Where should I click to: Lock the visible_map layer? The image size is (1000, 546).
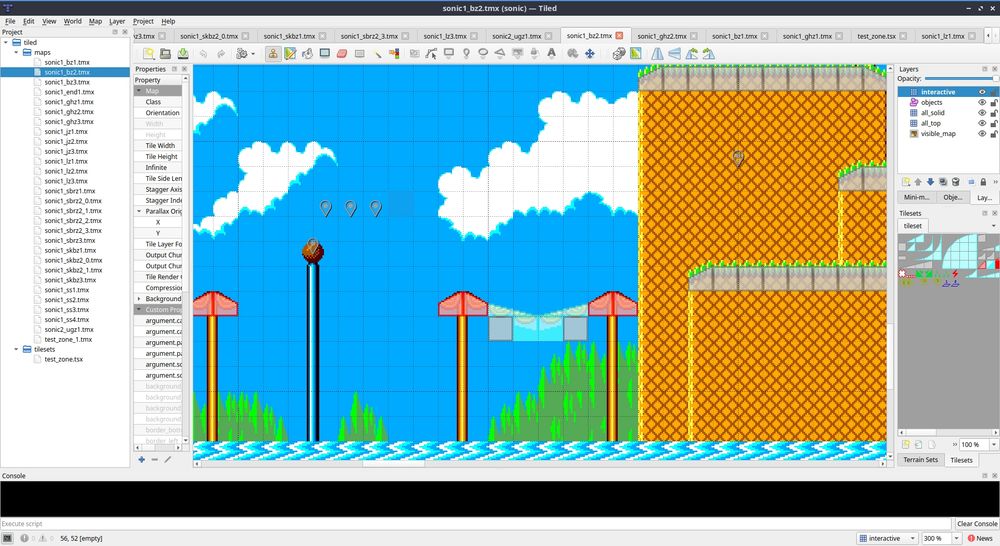(x=994, y=134)
